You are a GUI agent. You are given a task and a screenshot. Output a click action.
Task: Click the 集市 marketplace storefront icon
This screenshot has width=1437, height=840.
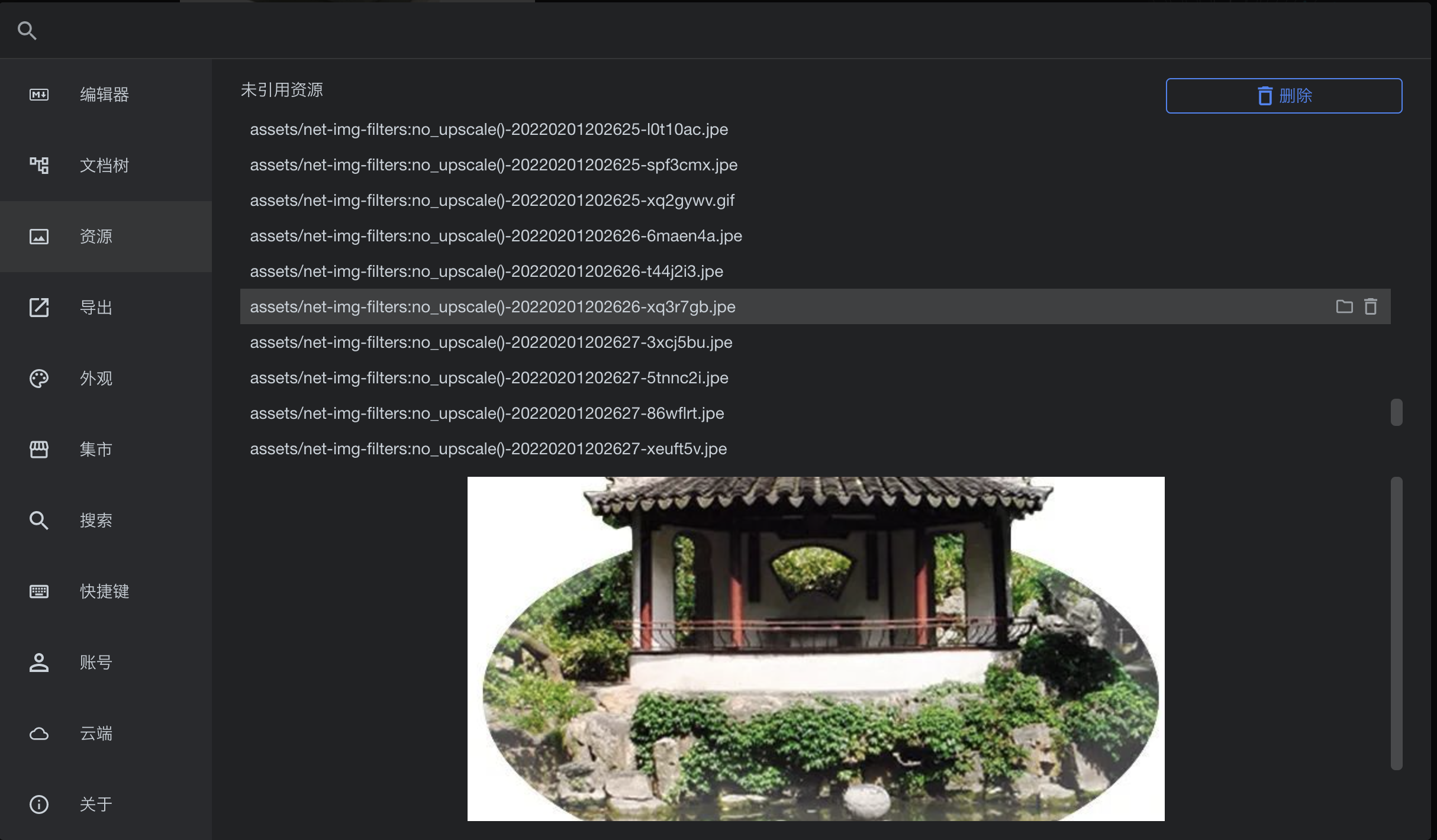click(38, 450)
